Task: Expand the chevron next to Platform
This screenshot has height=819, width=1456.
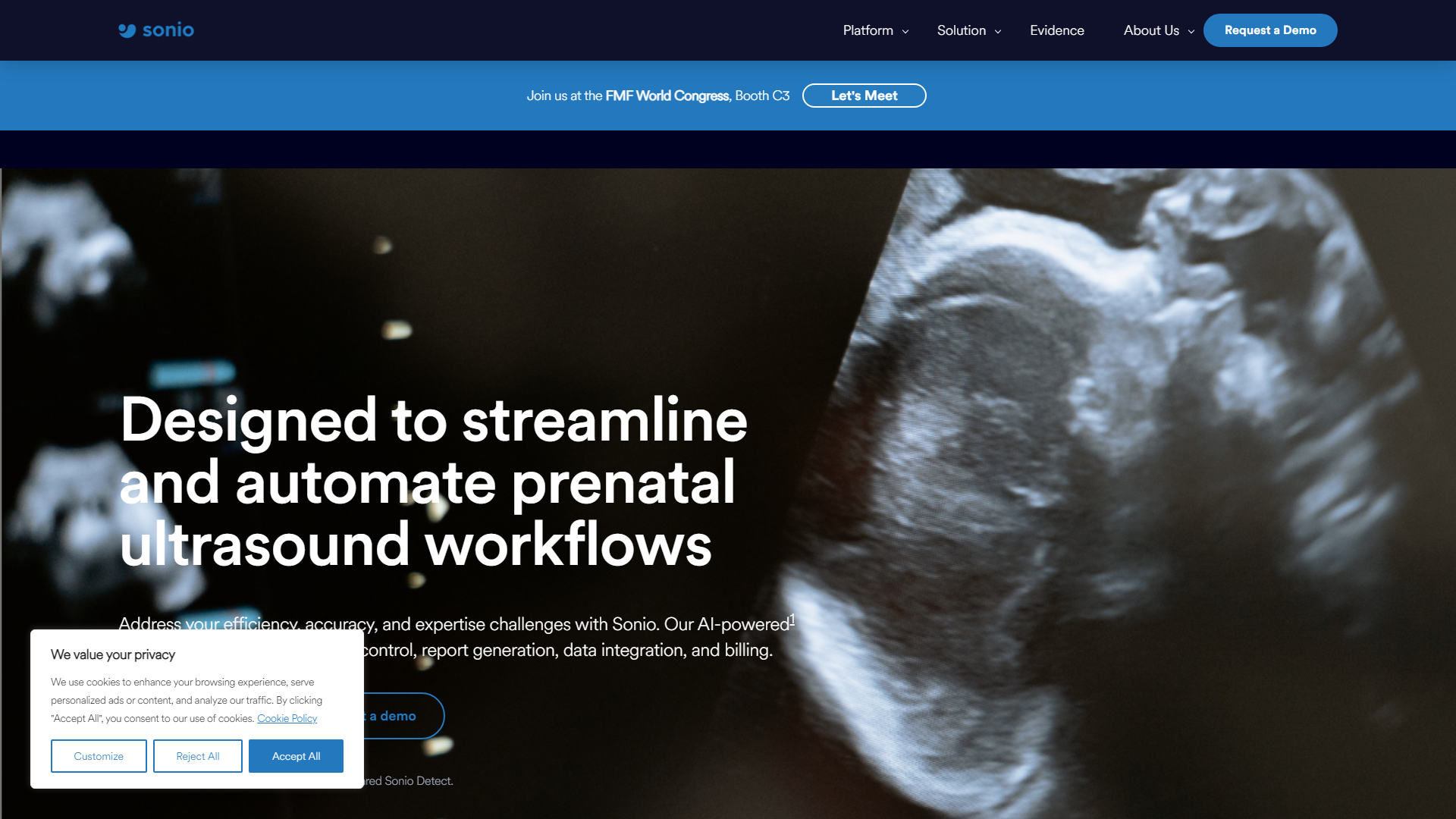Action: click(x=905, y=32)
